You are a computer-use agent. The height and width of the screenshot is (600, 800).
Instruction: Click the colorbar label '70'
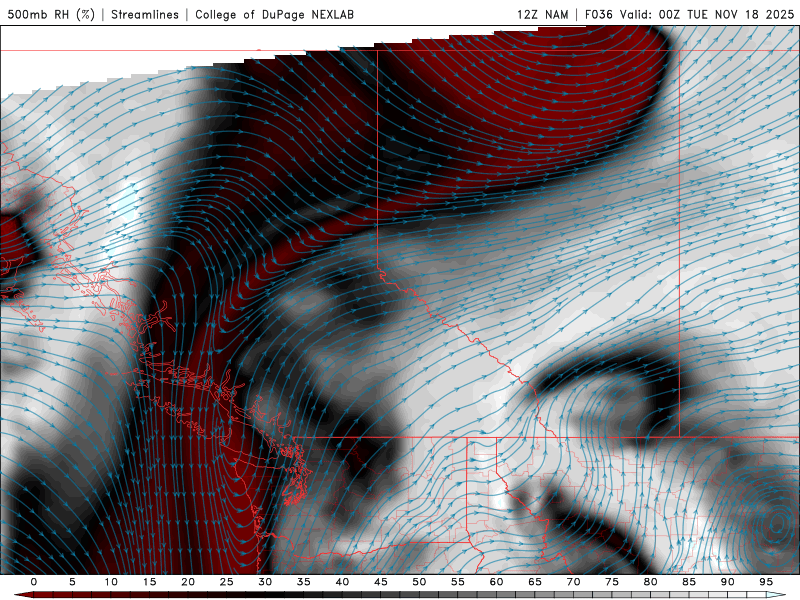click(x=573, y=582)
